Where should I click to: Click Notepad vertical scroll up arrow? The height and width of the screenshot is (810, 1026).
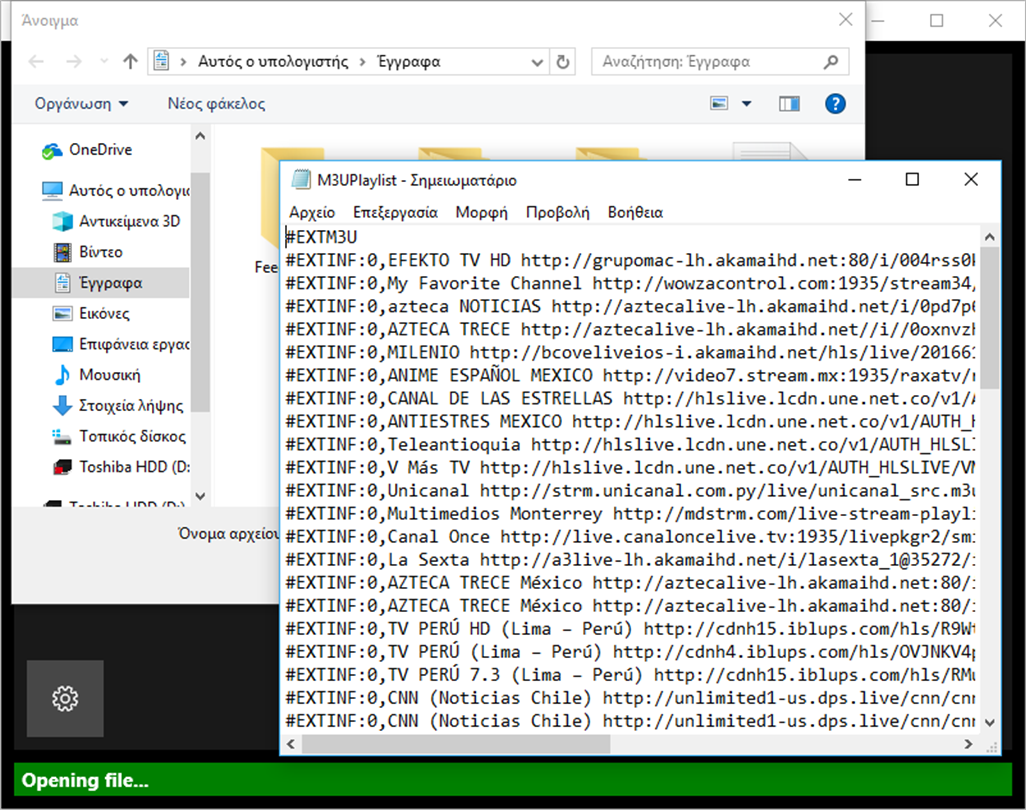(989, 237)
